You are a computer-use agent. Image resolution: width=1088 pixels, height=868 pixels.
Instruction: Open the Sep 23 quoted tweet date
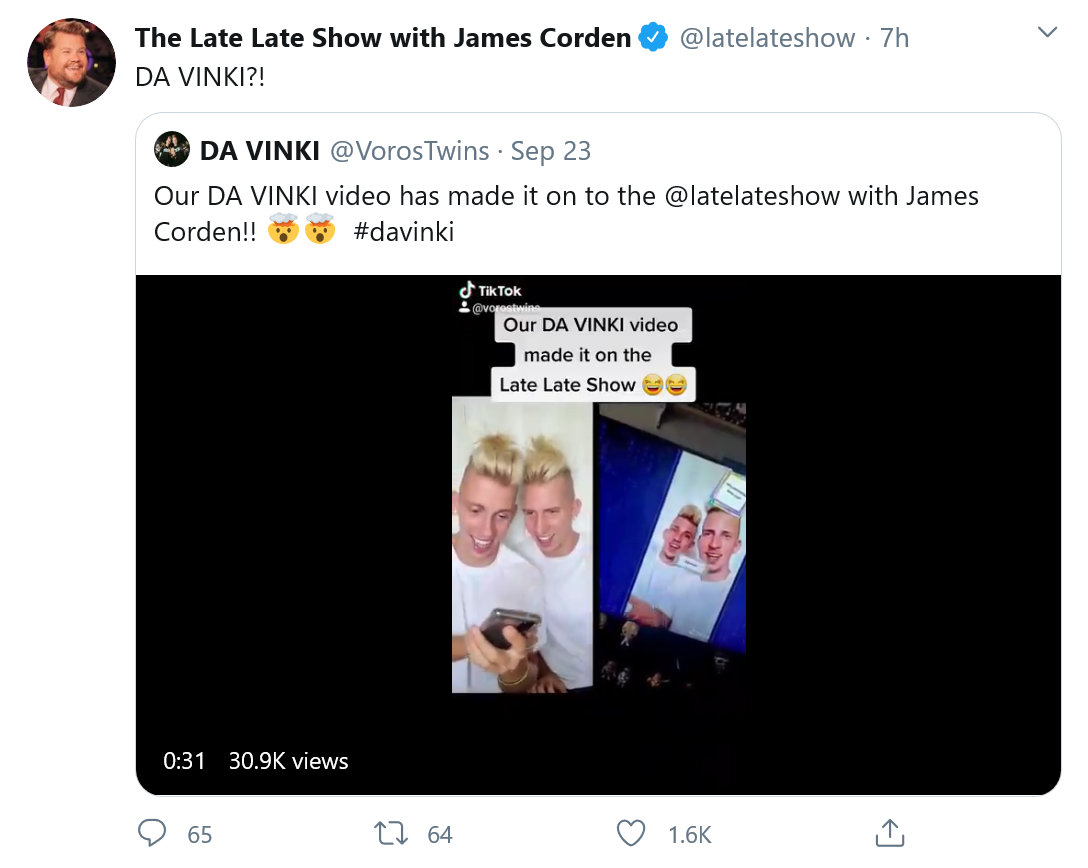tap(551, 151)
